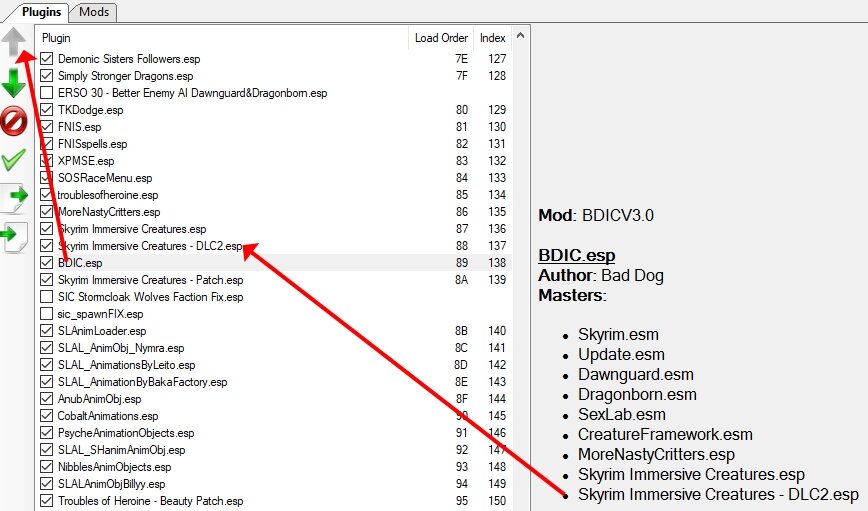Viewport: 868px width, 511px height.
Task: Select PsycheAnimationObjects.esp plugin
Action: pos(274,433)
